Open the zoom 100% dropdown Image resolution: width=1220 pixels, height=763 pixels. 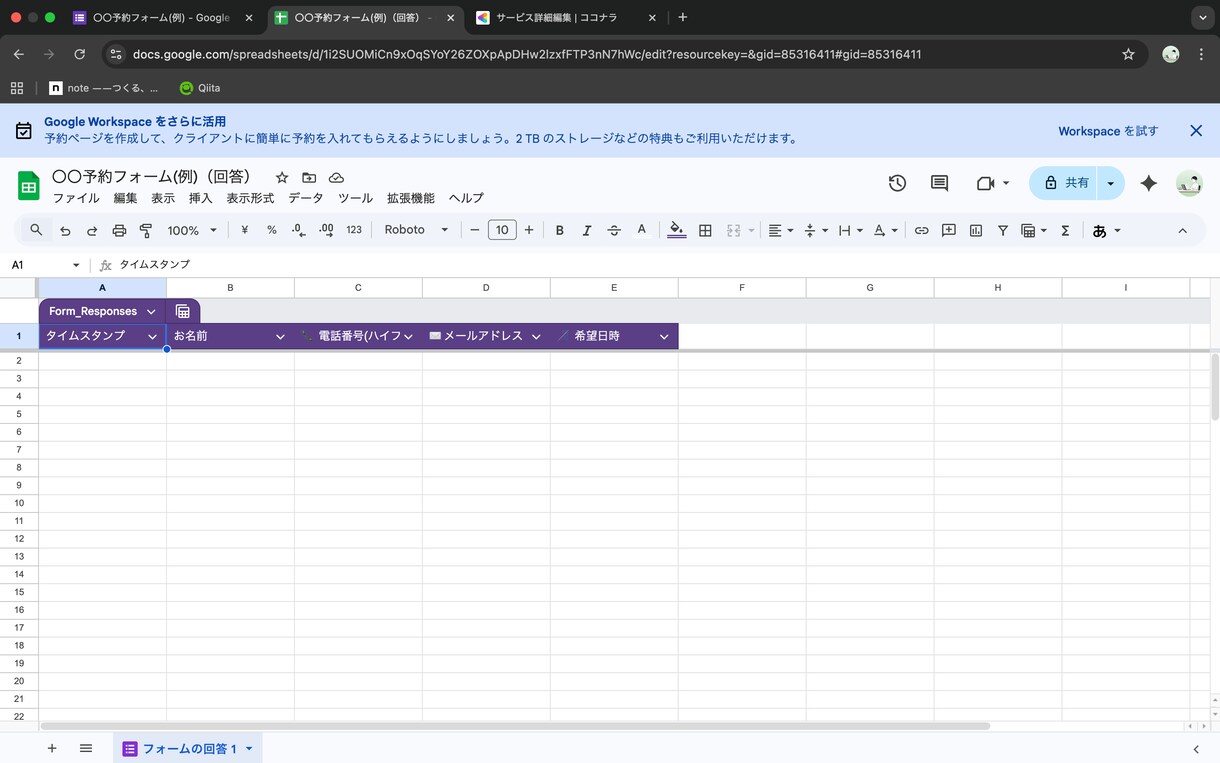point(192,230)
